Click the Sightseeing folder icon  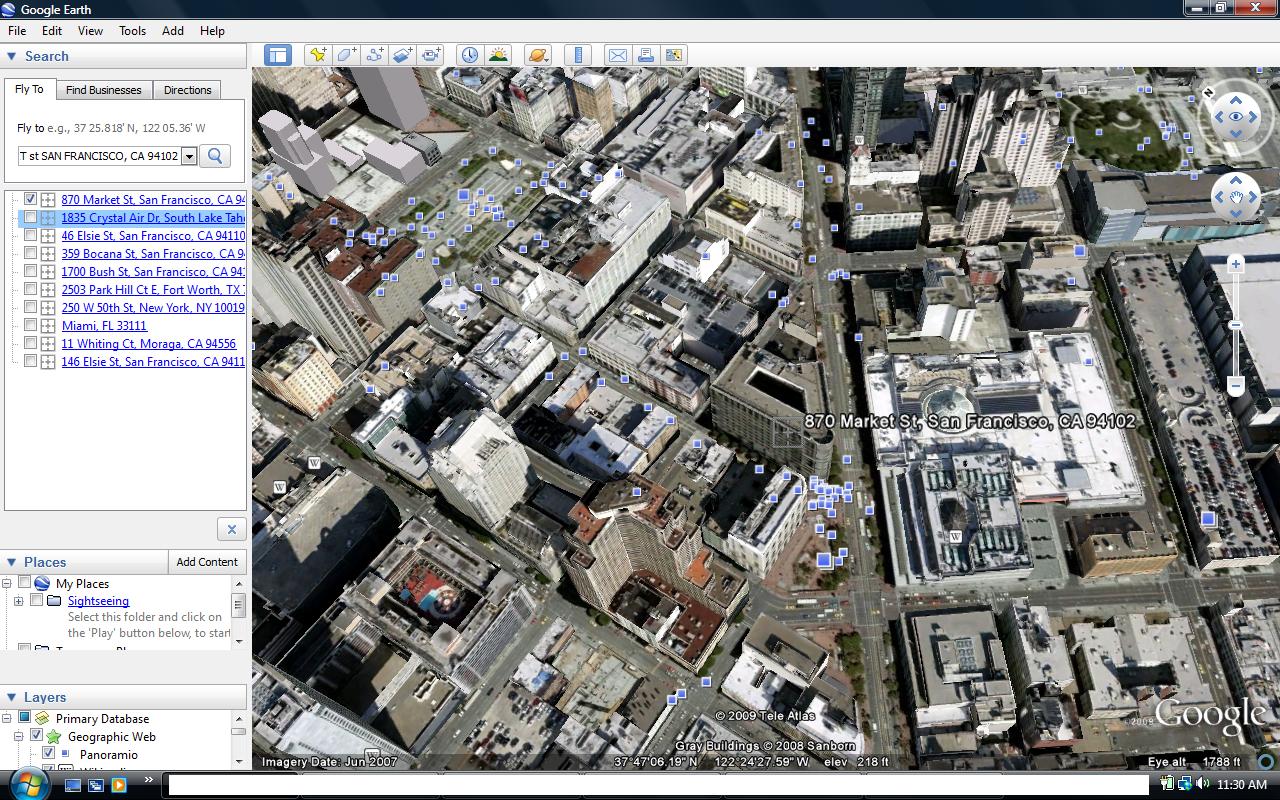tap(54, 601)
